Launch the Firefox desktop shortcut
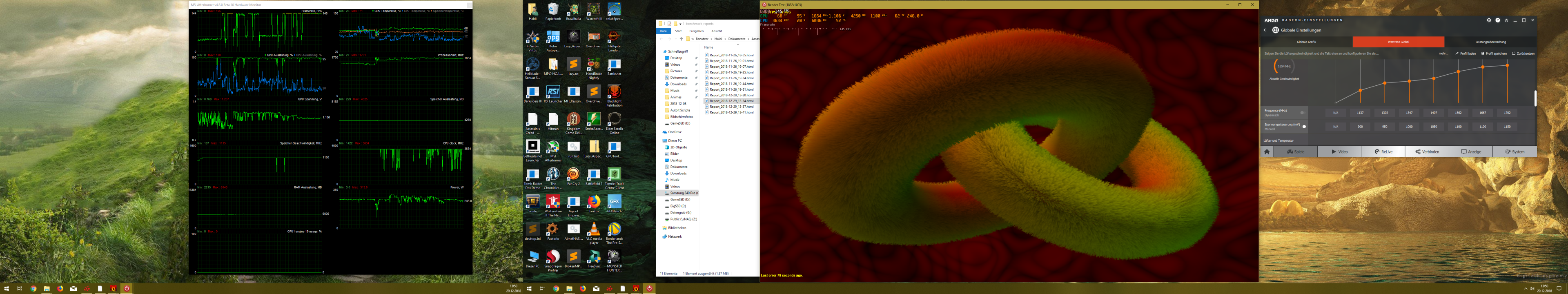The image size is (1568, 294). click(x=593, y=204)
